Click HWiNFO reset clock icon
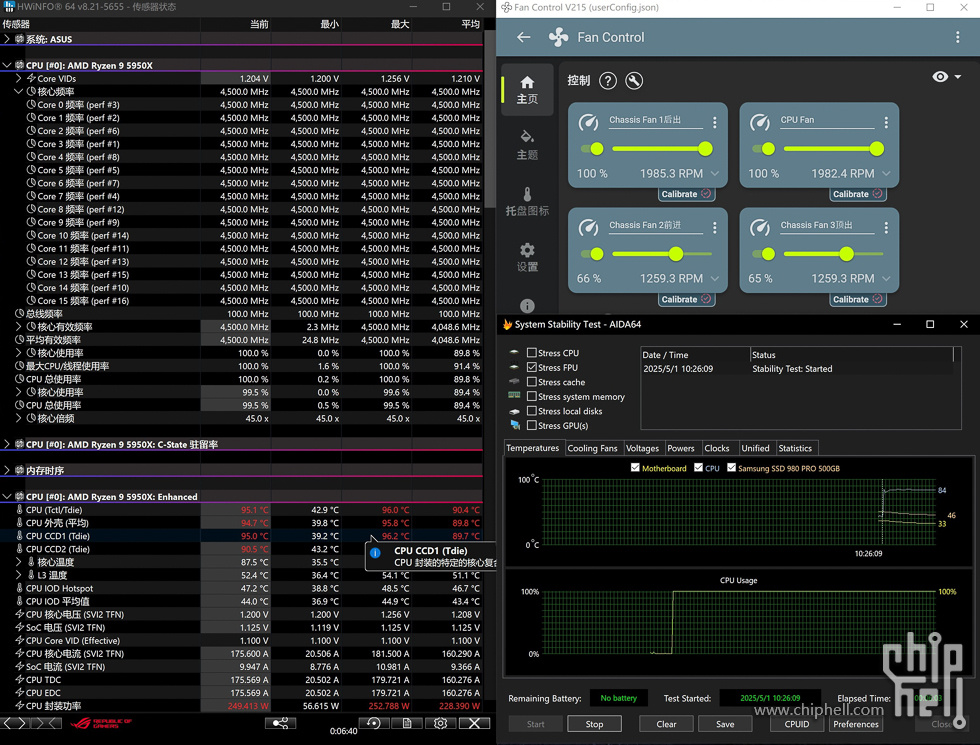This screenshot has height=745, width=980. [x=374, y=723]
